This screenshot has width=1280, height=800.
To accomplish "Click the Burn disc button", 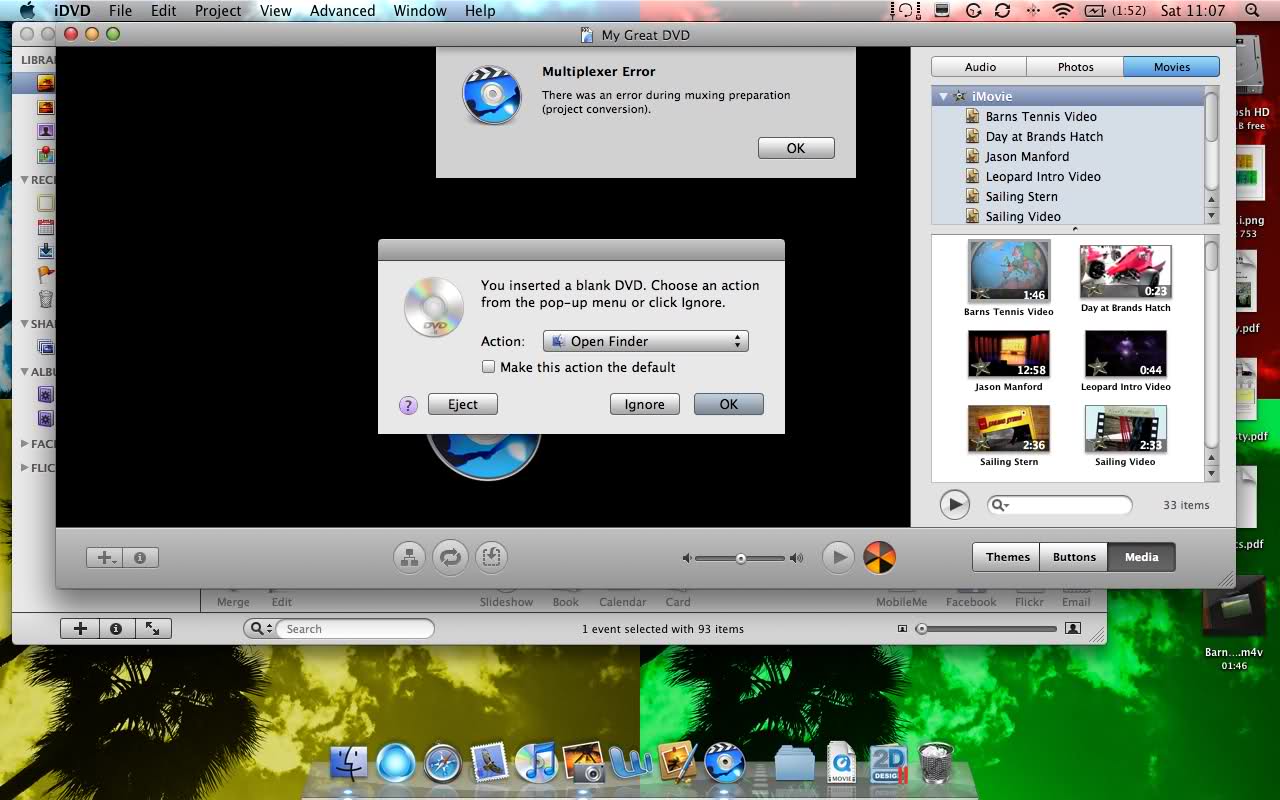I will coord(879,557).
